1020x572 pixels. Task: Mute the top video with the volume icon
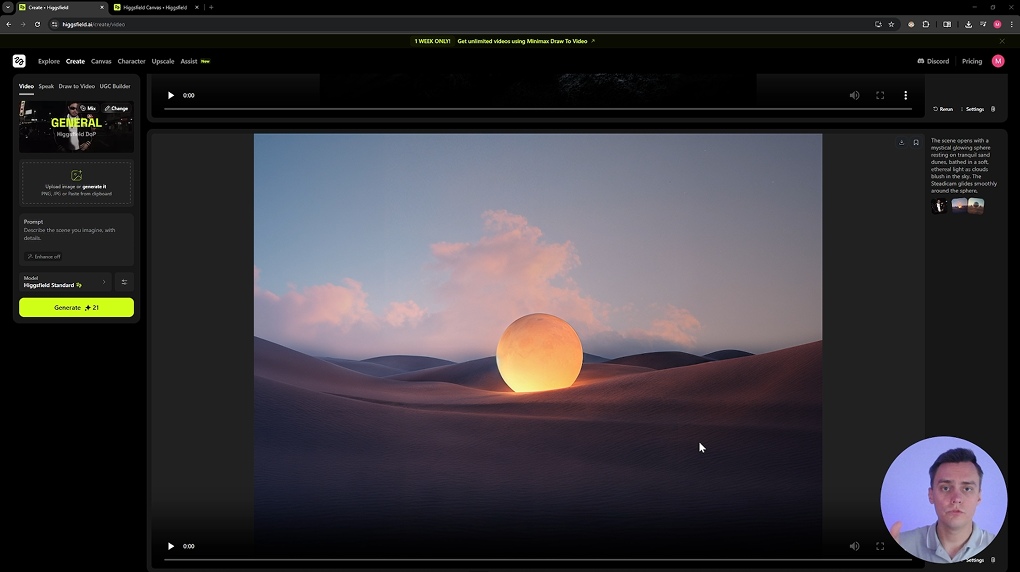coord(854,95)
